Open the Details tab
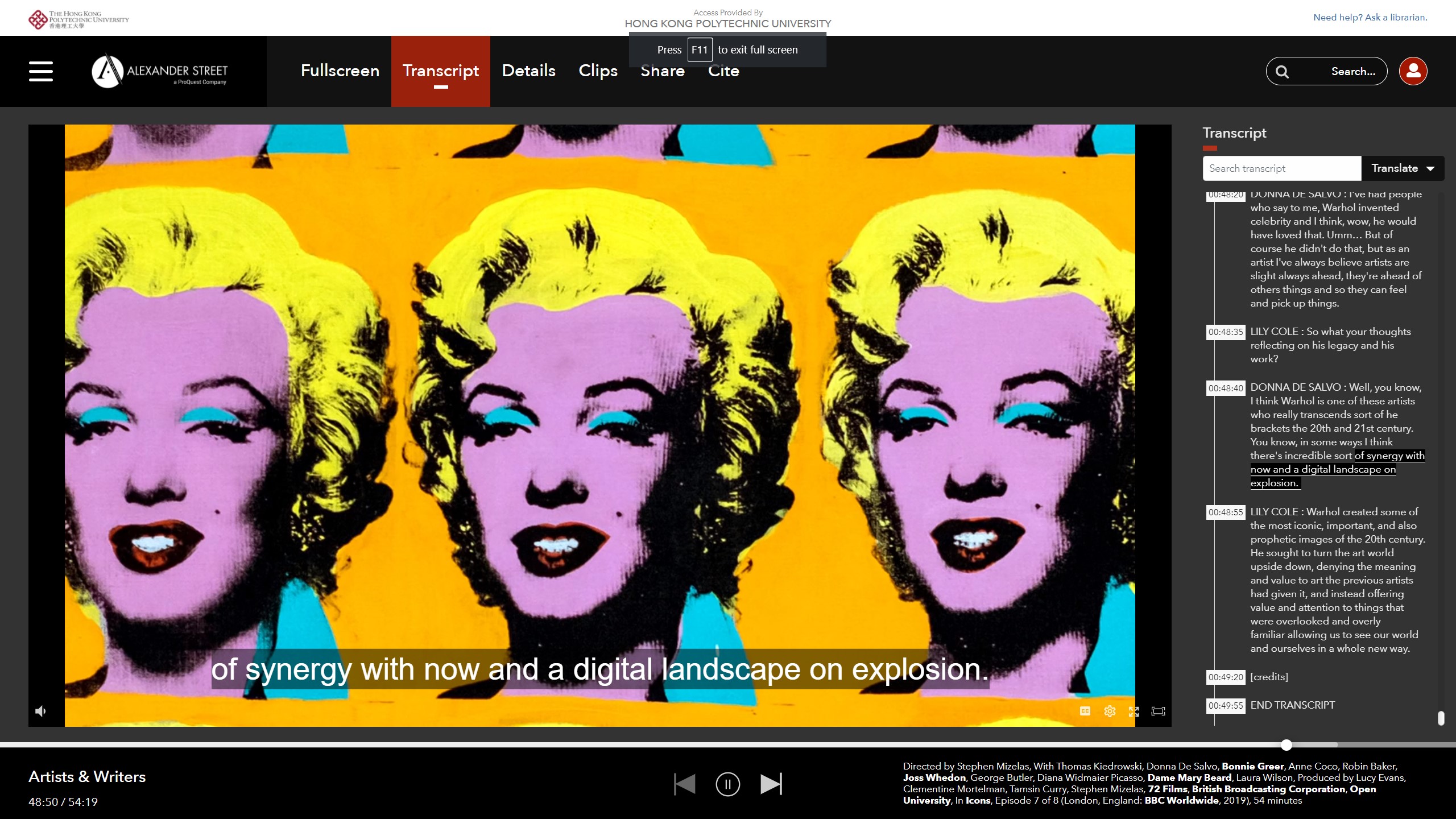 [528, 71]
